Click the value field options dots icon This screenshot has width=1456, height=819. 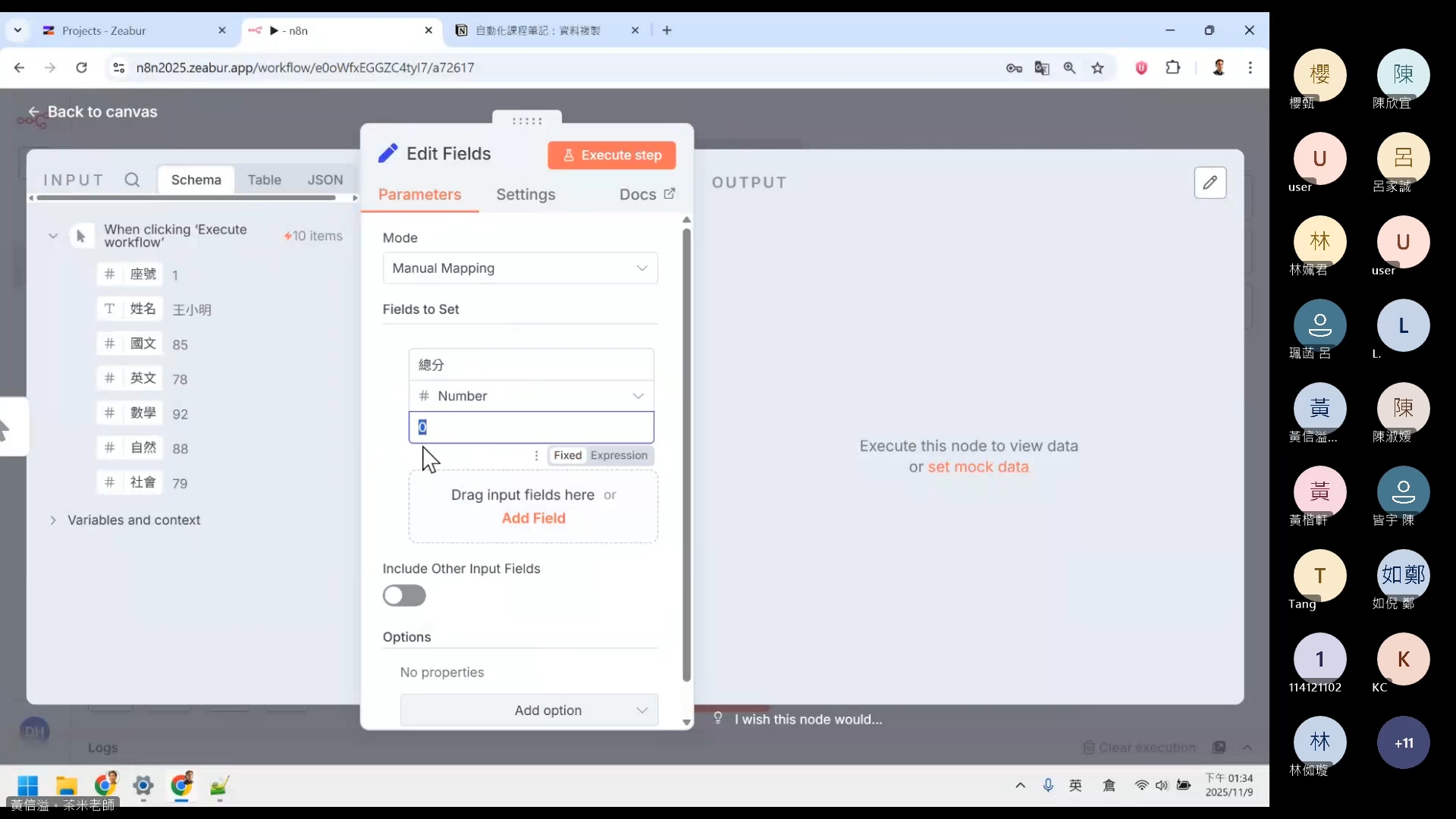[536, 456]
